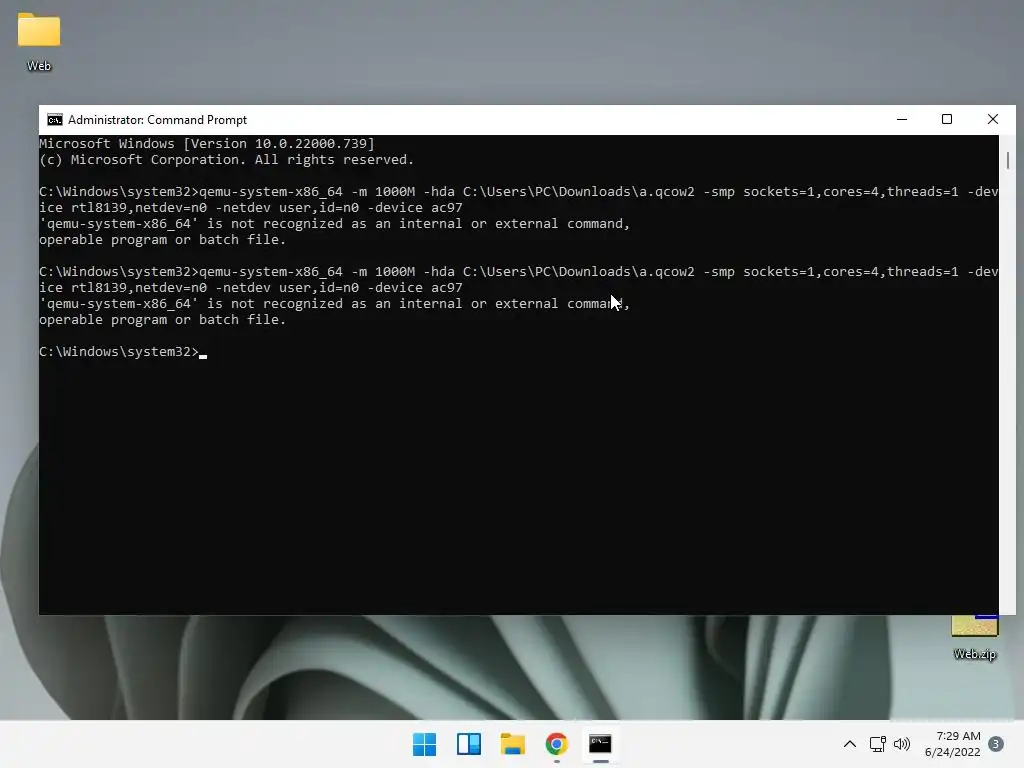Click 'Microsoft Windows [Version 10.0.22000.739]' text

pyautogui.click(x=207, y=144)
